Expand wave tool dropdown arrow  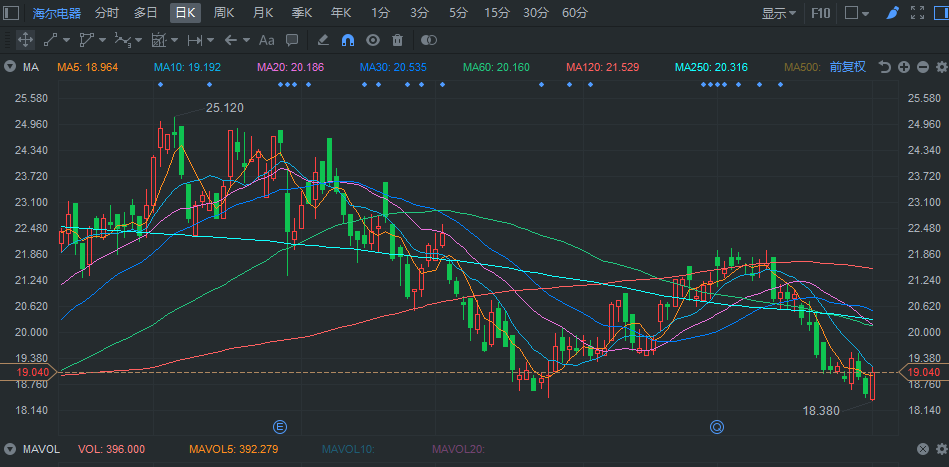pyautogui.click(x=139, y=41)
